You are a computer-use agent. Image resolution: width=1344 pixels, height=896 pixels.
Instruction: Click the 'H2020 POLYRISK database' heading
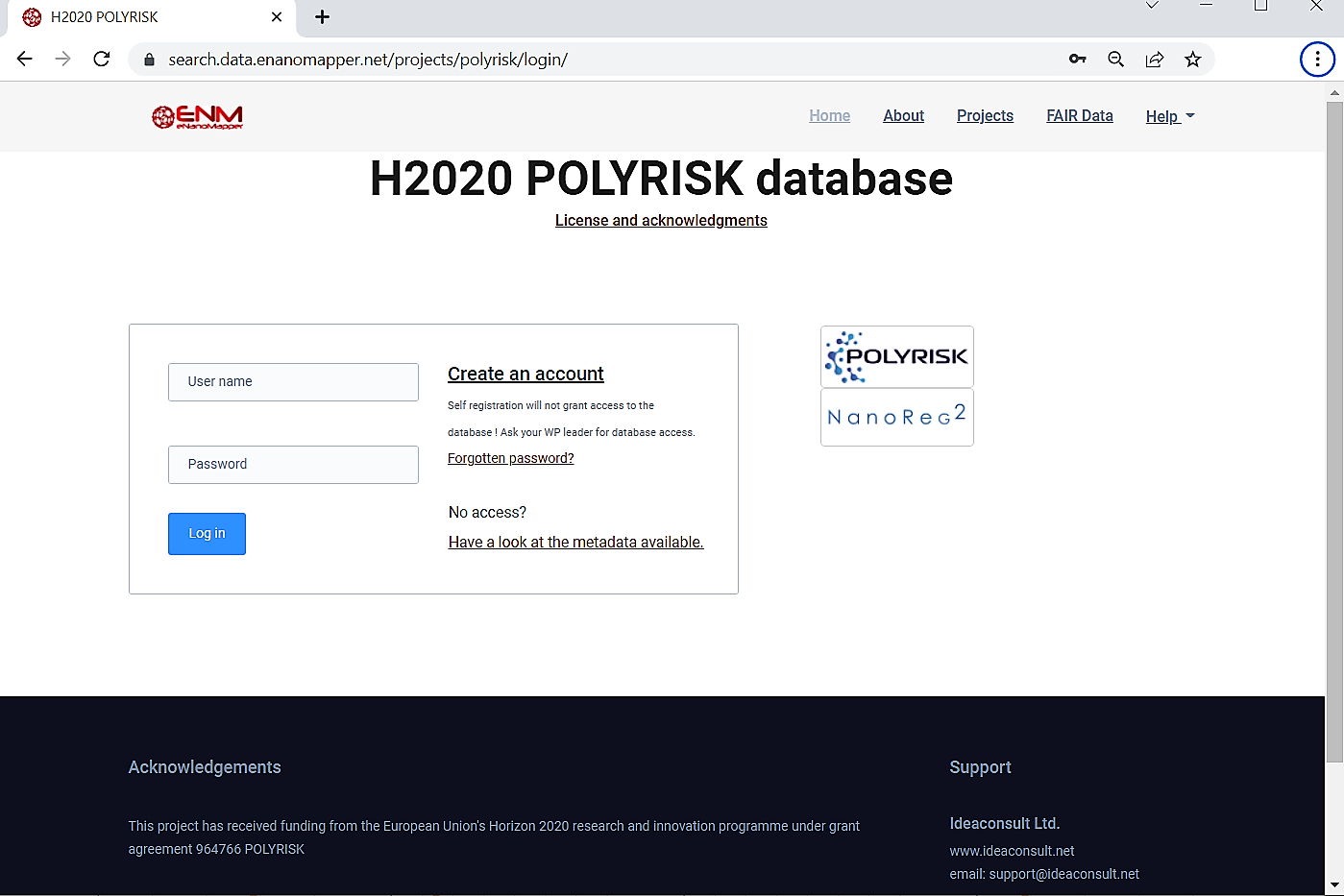pos(661,179)
